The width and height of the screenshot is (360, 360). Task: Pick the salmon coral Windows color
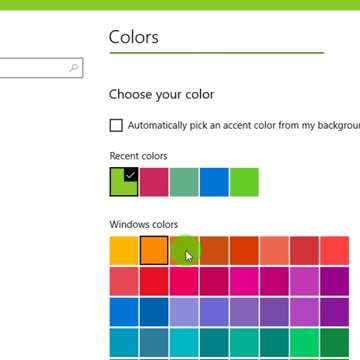point(274,251)
